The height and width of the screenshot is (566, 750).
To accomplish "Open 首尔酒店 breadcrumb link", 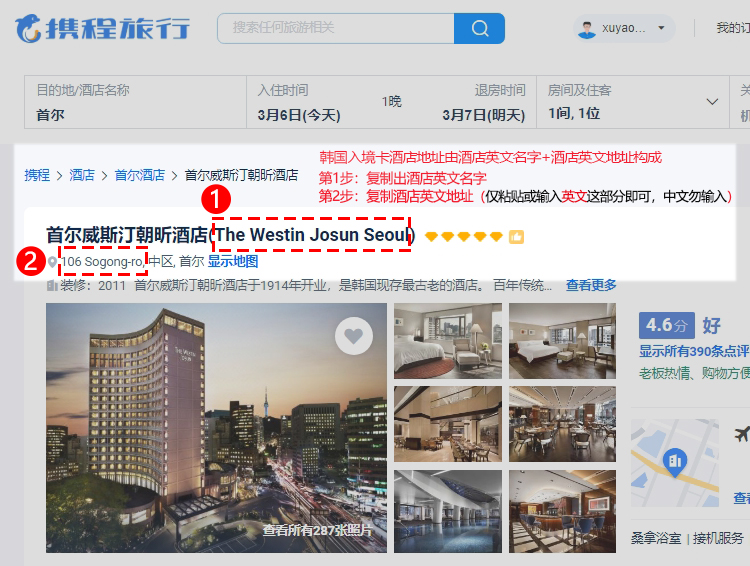I will pos(140,175).
